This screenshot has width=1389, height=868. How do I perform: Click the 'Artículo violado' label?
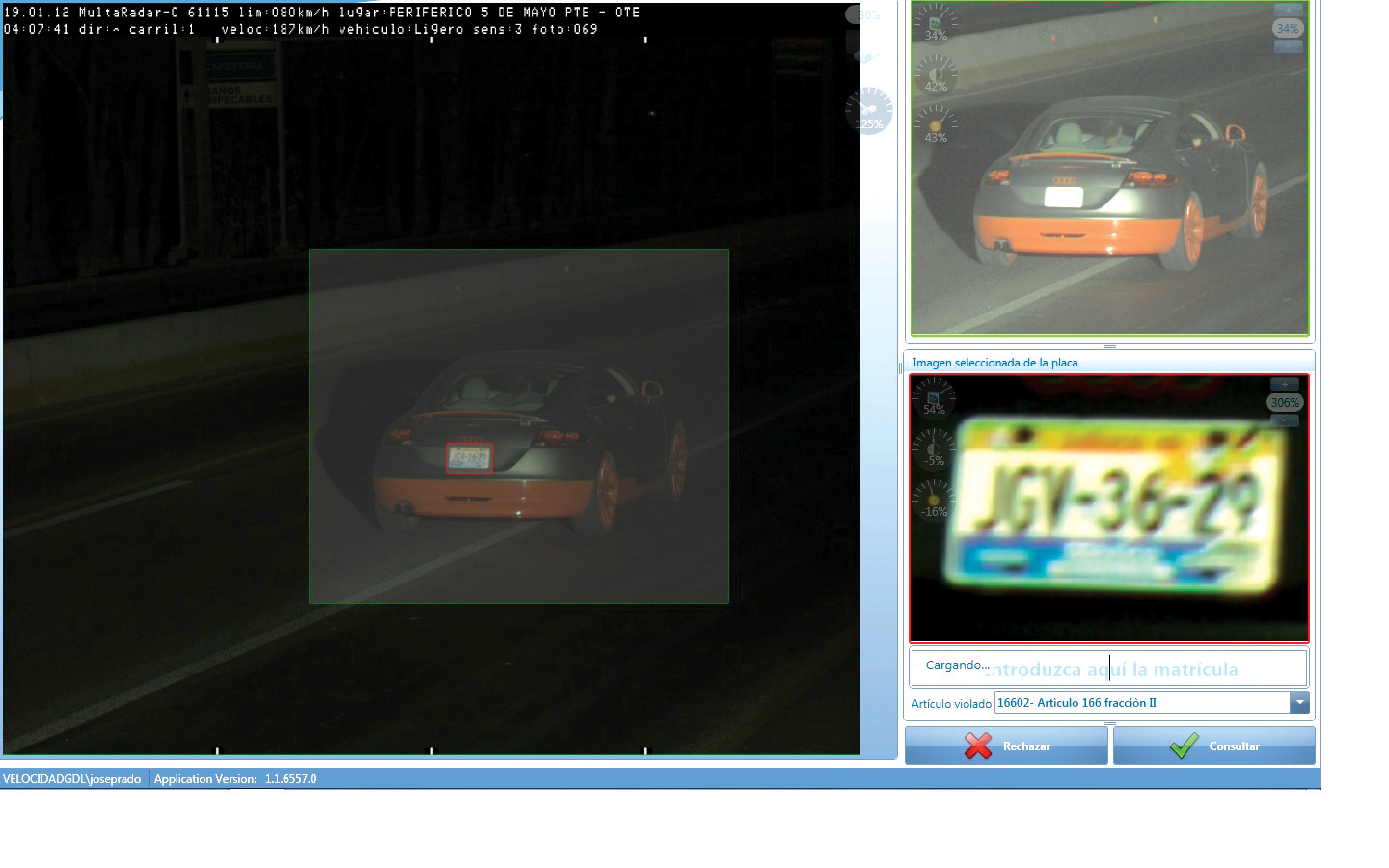[x=951, y=704]
